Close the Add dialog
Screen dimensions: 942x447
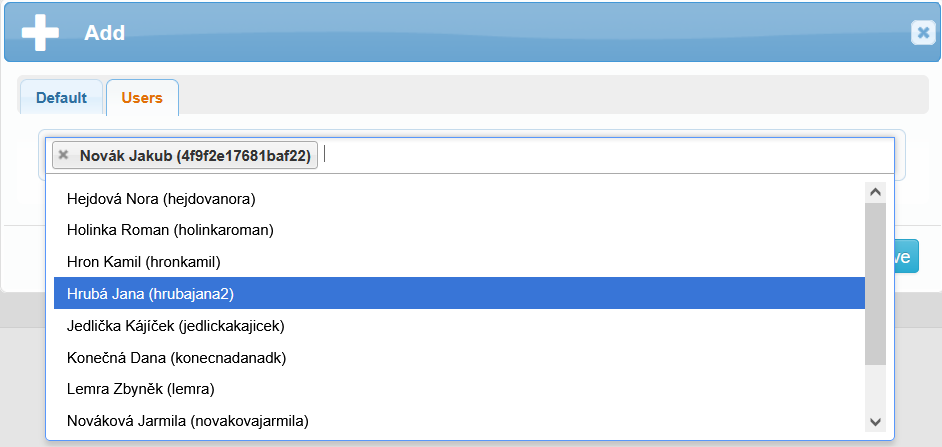point(922,33)
